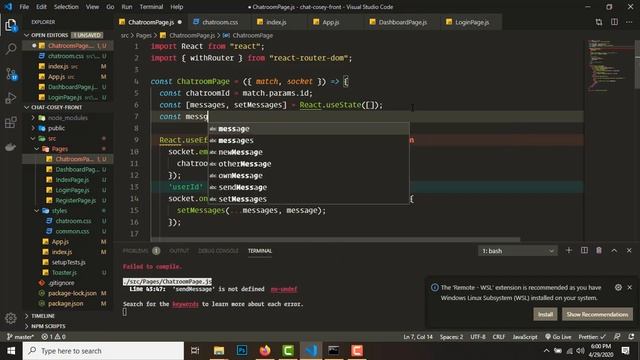The image size is (640, 360).
Task: Follow the keywords link in terminal
Action: [x=185, y=304]
